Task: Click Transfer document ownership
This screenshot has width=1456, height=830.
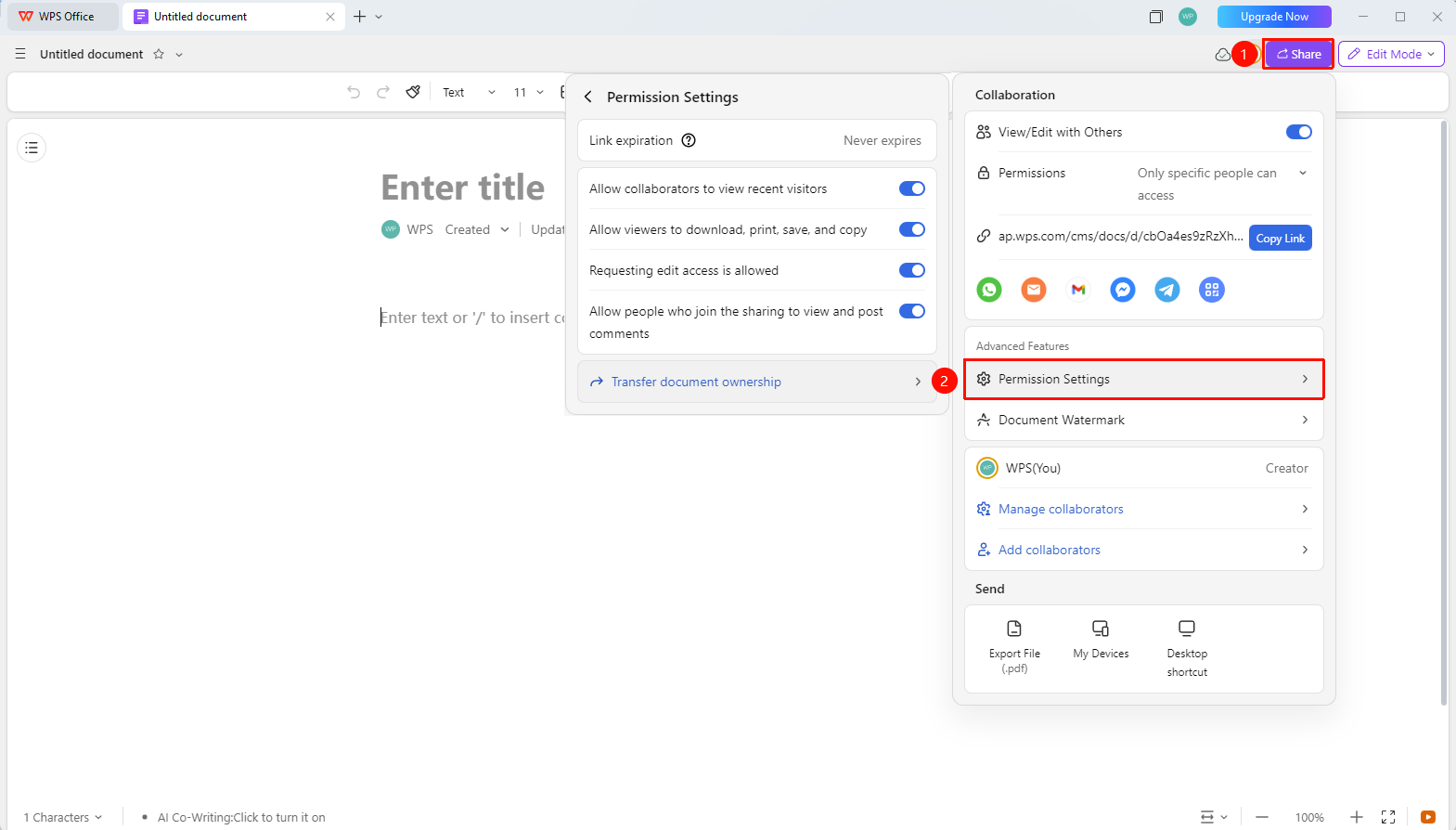Action: [757, 382]
